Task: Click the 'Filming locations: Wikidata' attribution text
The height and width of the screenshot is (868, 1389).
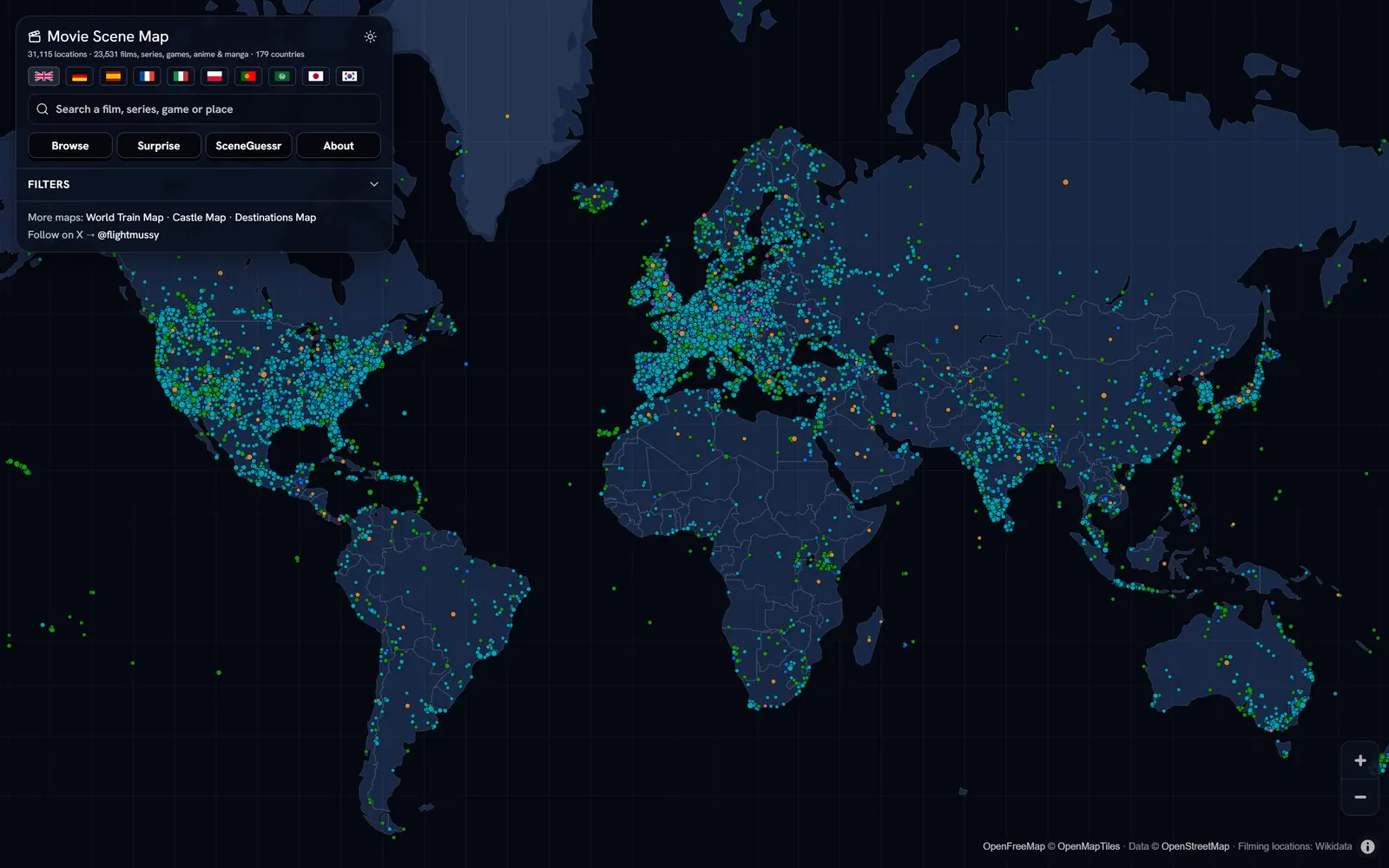Action: (x=1294, y=846)
